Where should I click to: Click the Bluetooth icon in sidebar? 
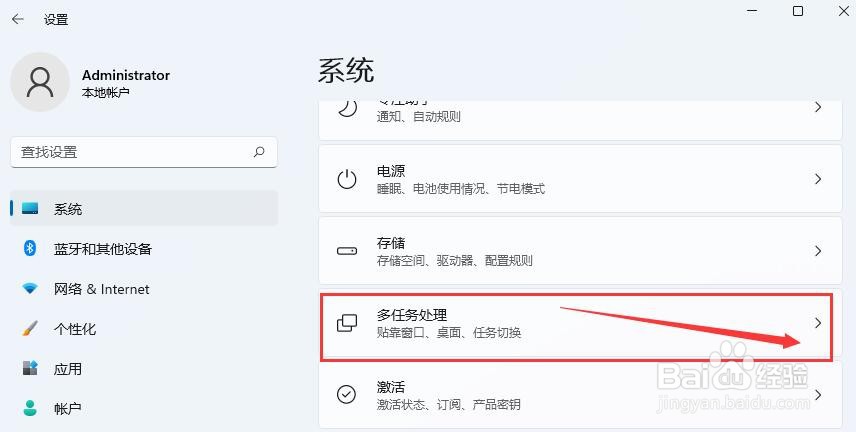(30, 248)
